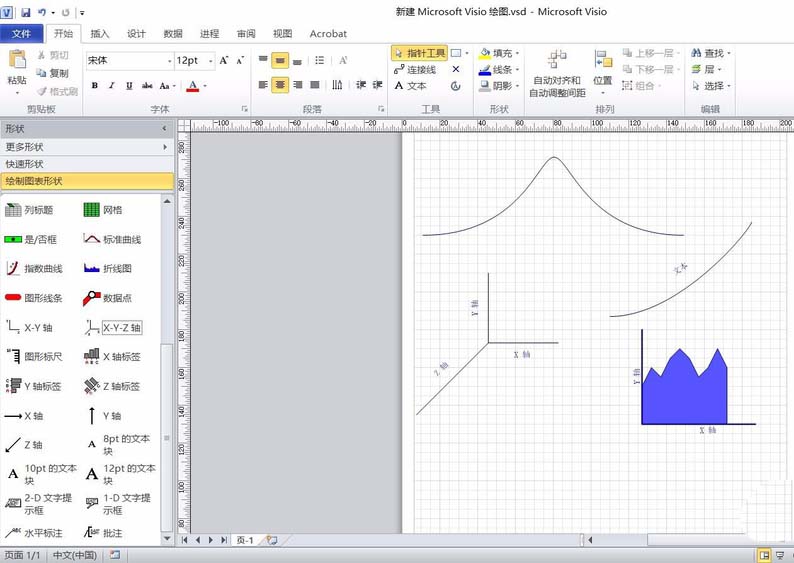Open the Position (位置) dropdown
Viewport: 794px width, 563px height.
click(603, 73)
